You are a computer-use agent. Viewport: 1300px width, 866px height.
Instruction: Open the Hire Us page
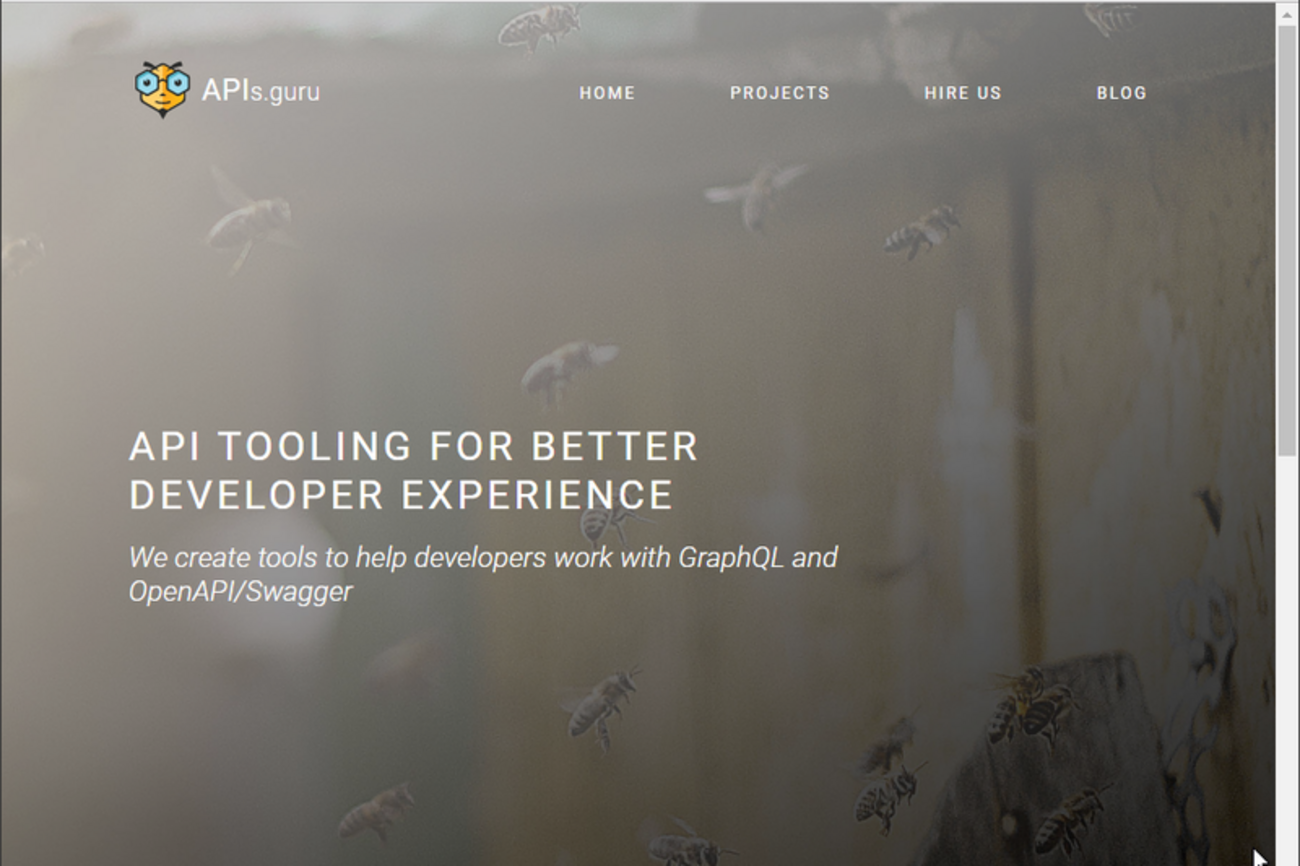coord(963,93)
